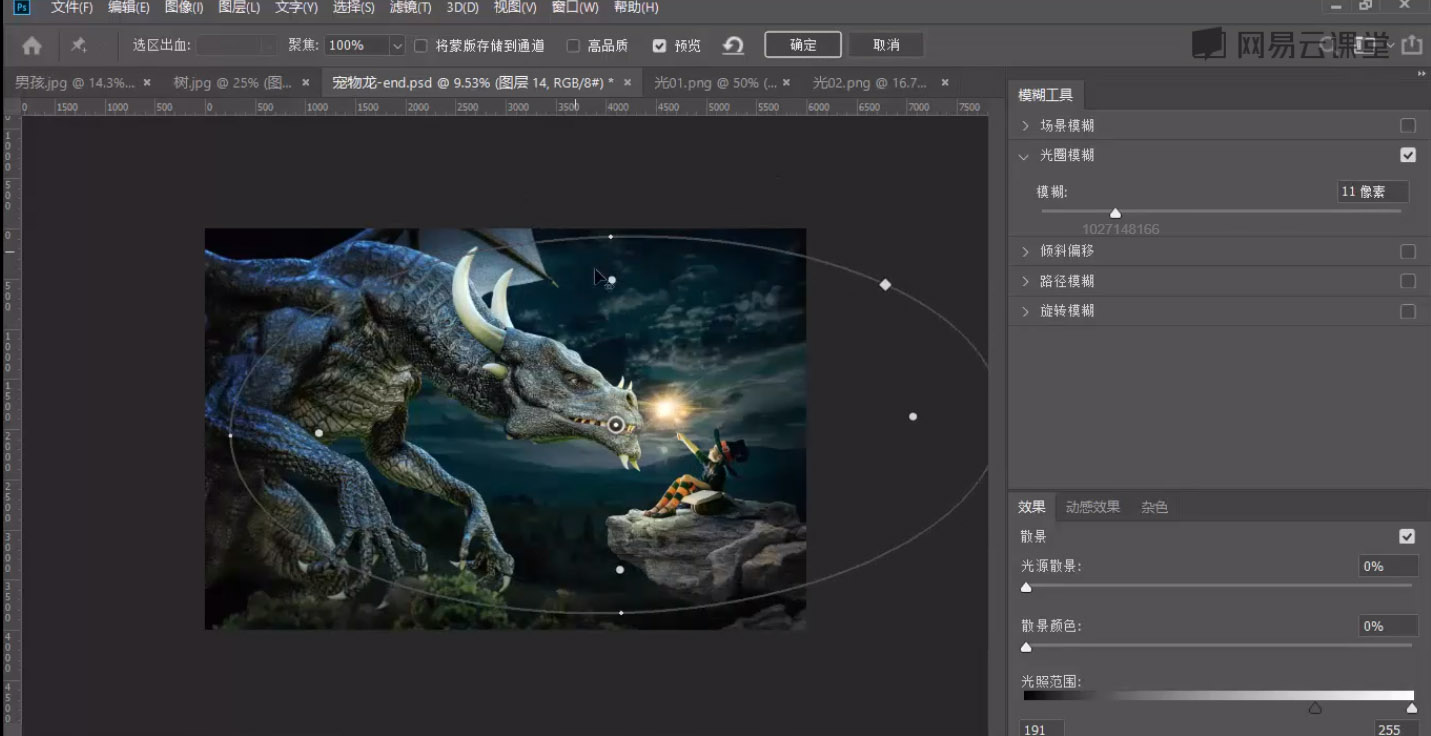Open the 窗口(W) menu

(575, 8)
